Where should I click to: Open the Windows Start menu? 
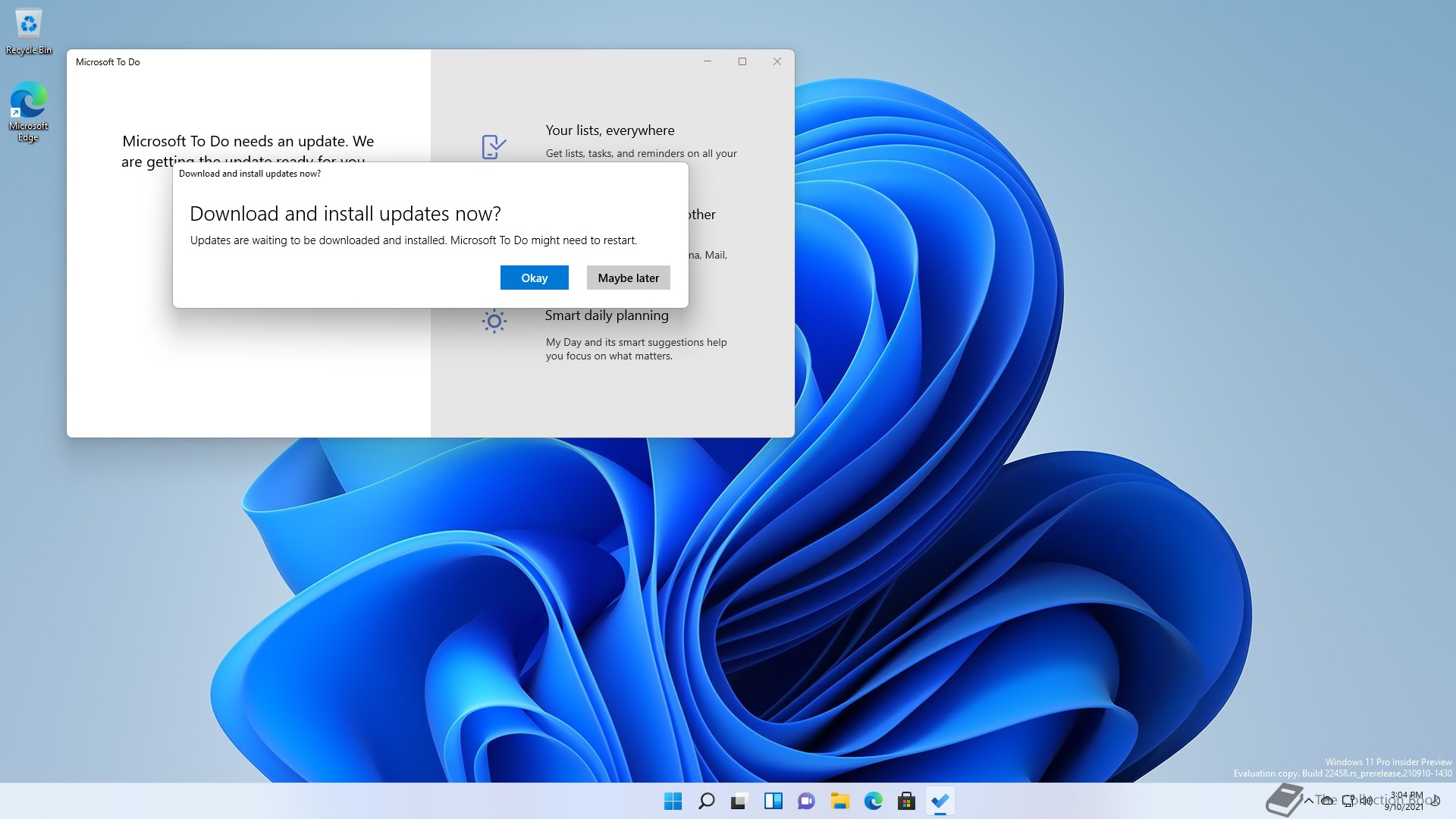673,801
